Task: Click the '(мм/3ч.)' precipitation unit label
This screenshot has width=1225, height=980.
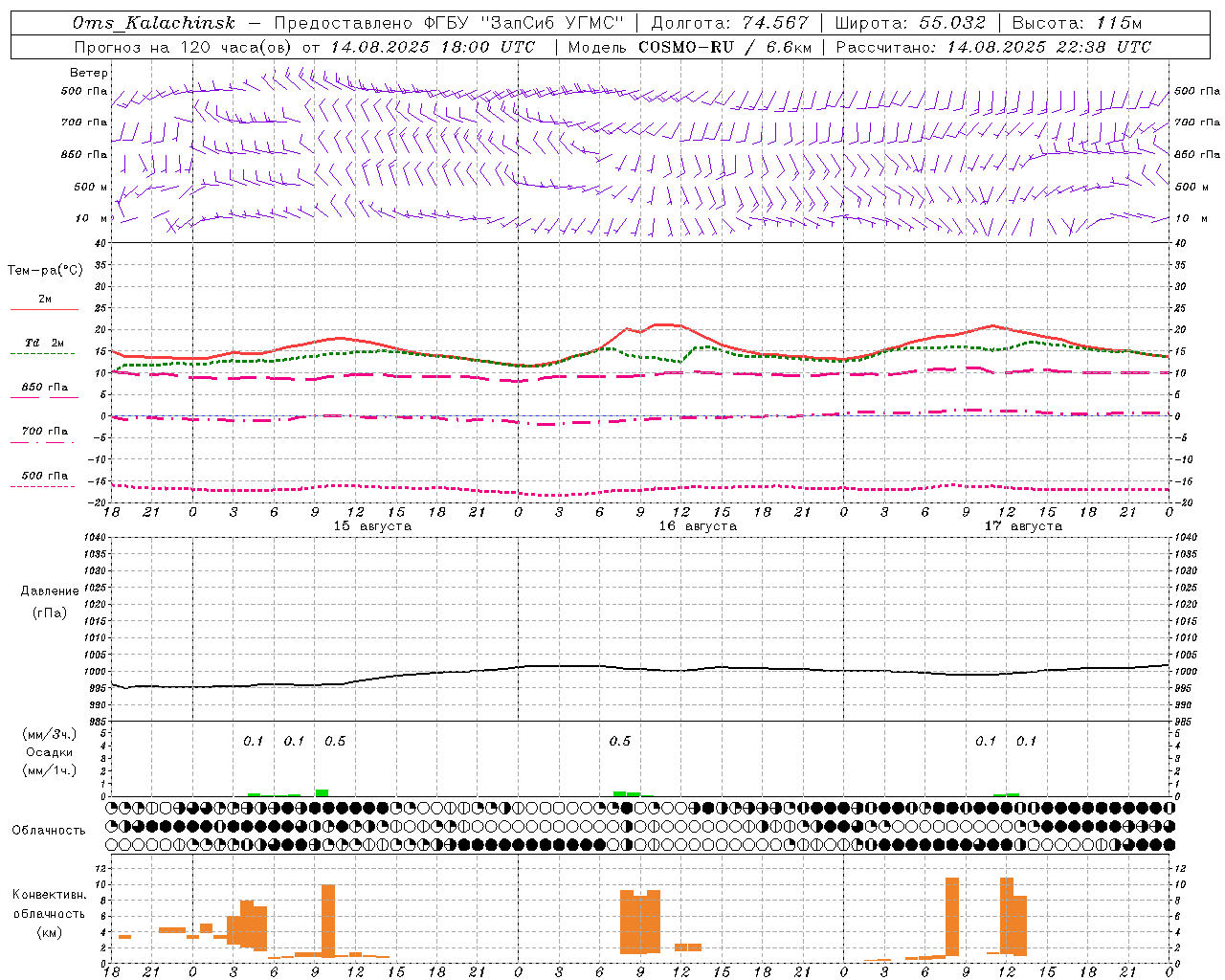Action: click(x=50, y=734)
